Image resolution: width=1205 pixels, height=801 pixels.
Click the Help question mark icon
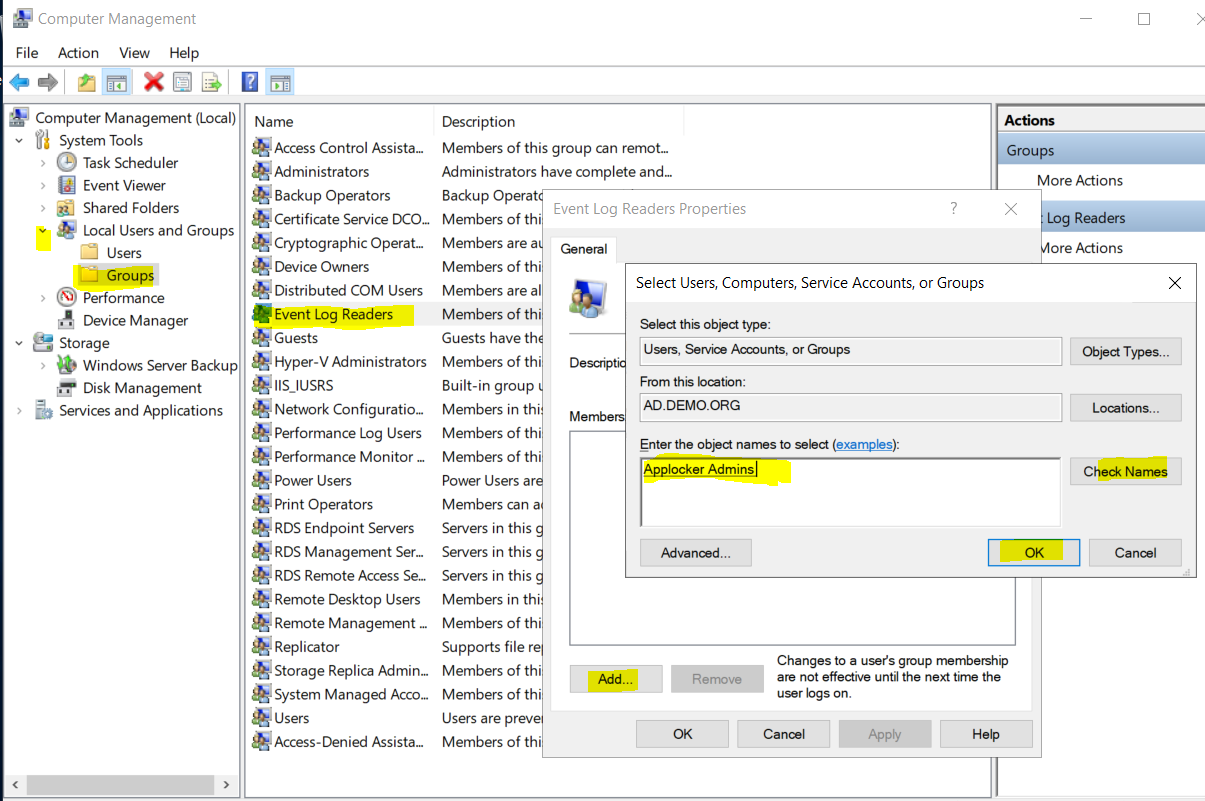point(250,81)
